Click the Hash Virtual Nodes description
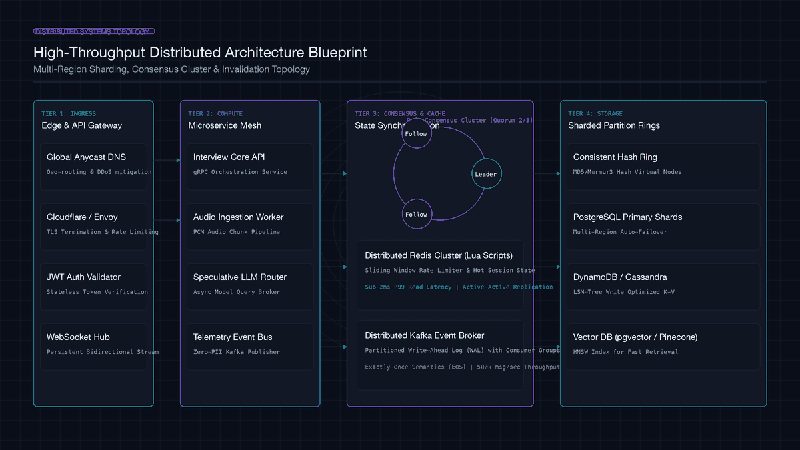Viewport: 800px width, 450px height. click(627, 172)
